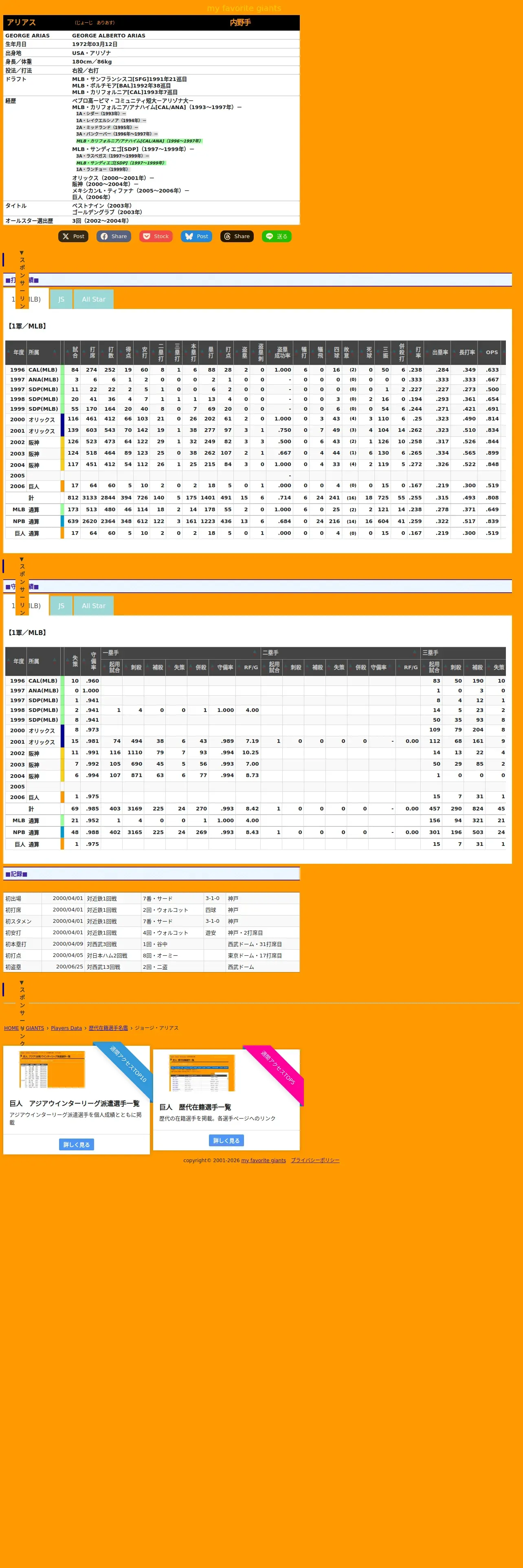523x1568 pixels.
Task: Select the 初出場 record row
Action: tap(152, 898)
